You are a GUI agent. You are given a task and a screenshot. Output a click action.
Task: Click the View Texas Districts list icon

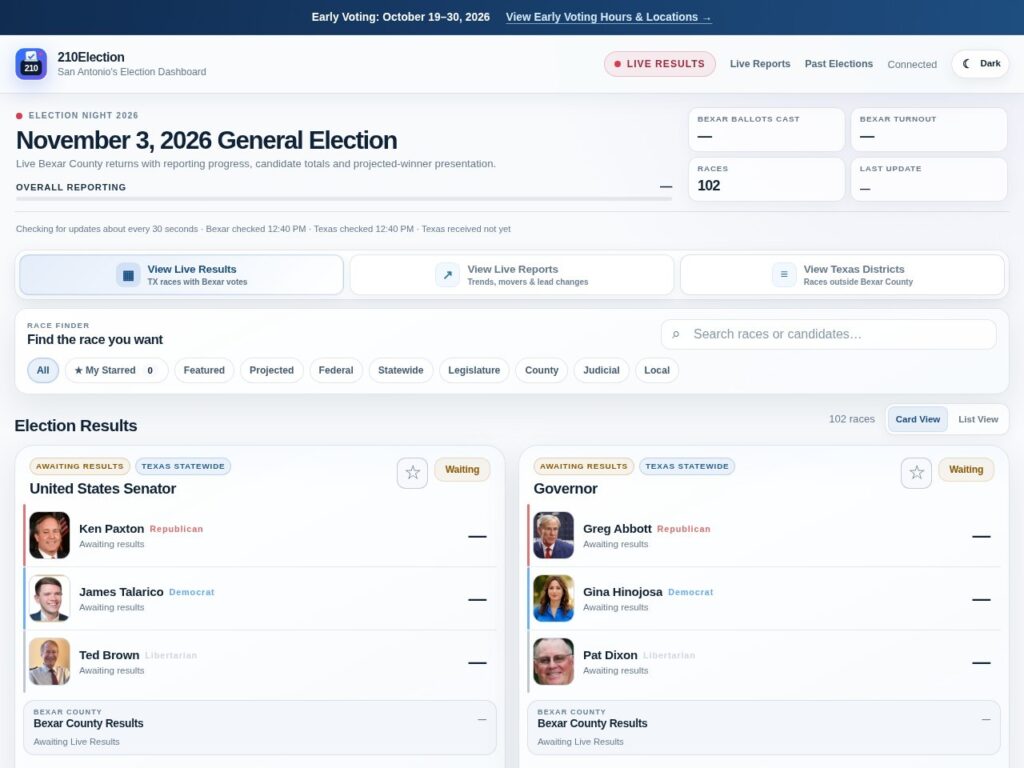coord(784,275)
